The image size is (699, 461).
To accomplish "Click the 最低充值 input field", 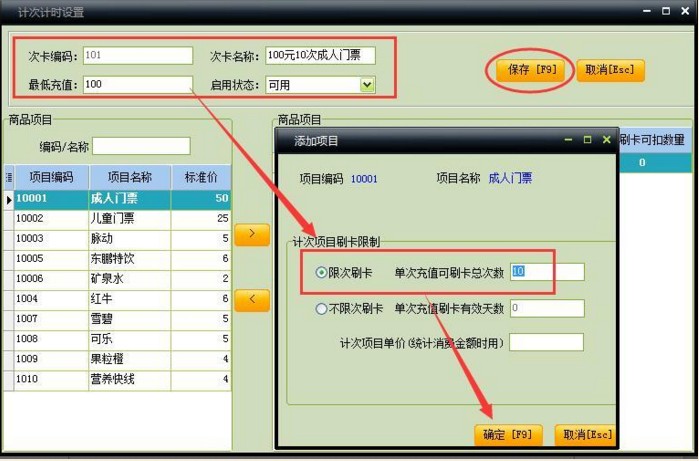I will (x=138, y=85).
